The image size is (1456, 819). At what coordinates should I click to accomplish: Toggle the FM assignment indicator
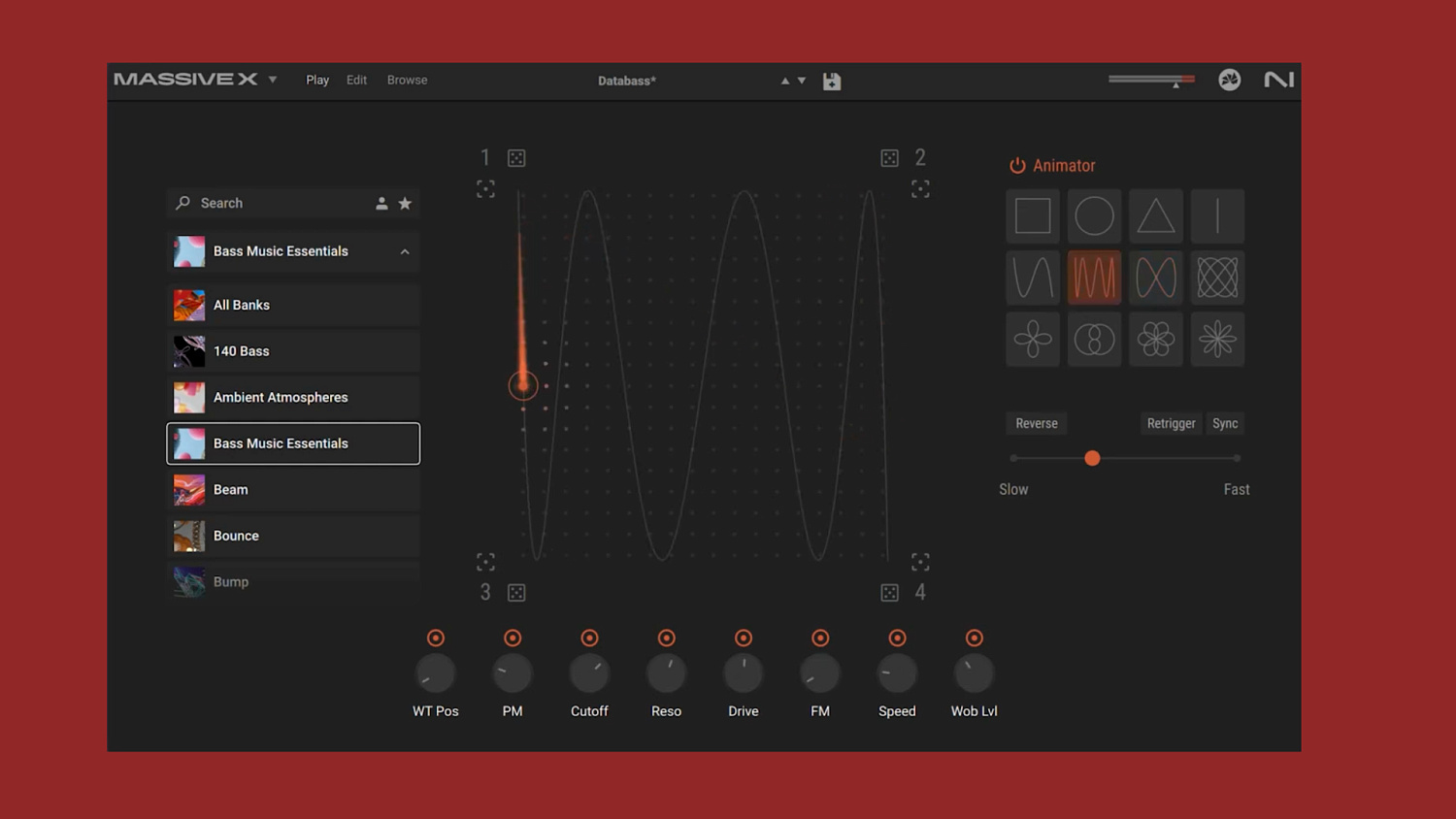(x=820, y=639)
